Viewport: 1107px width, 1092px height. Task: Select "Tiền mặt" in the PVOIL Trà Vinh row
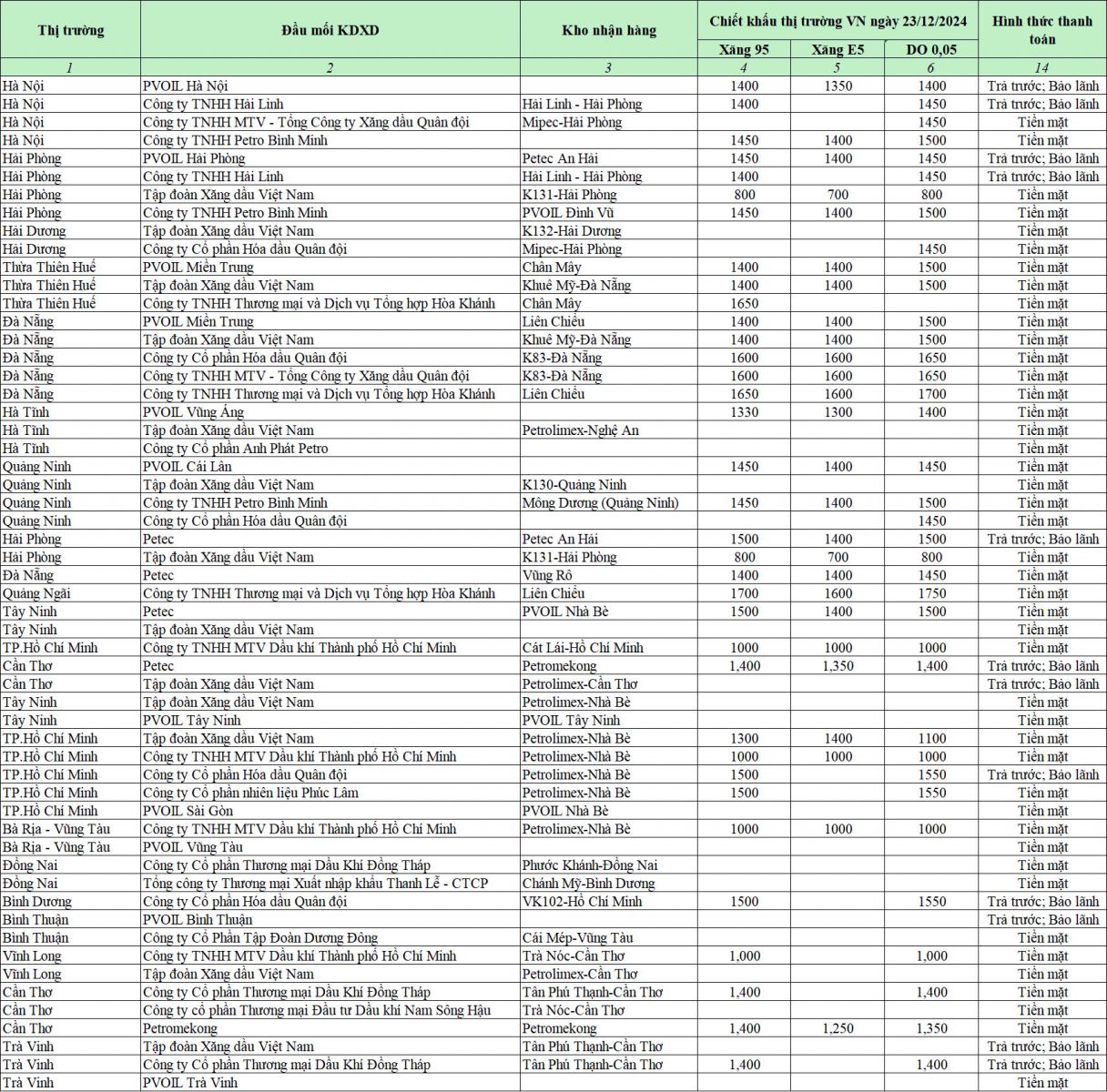coord(1042,1083)
